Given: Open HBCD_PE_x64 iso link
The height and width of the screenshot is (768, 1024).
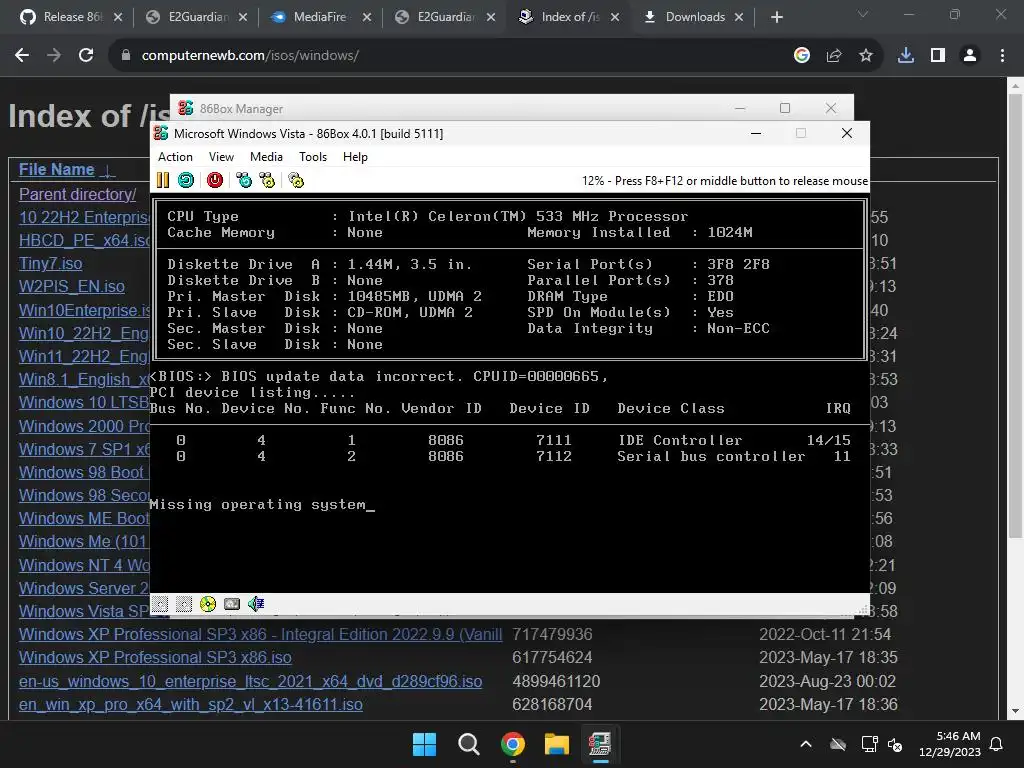Looking at the screenshot, I should (x=84, y=240).
